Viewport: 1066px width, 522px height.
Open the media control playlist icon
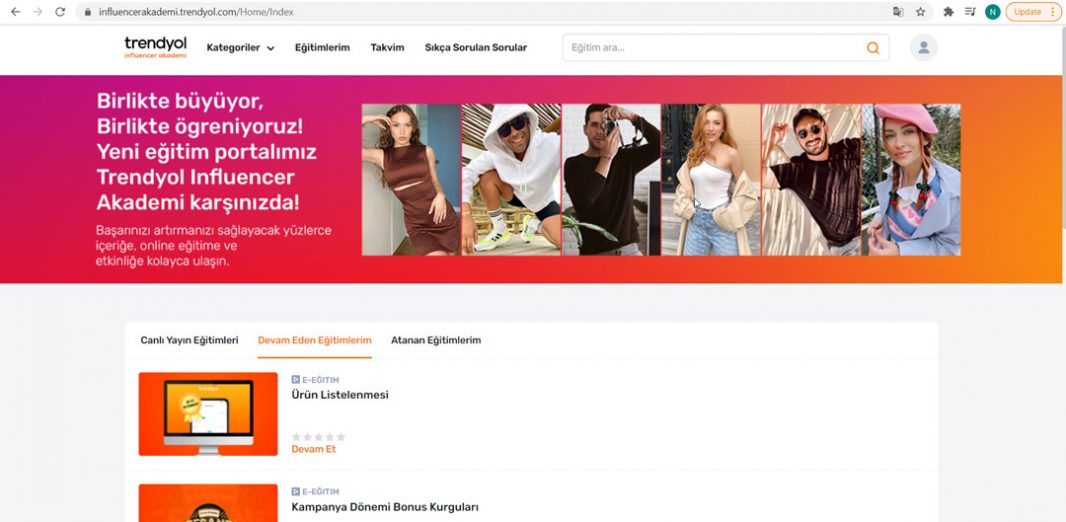coord(970,12)
